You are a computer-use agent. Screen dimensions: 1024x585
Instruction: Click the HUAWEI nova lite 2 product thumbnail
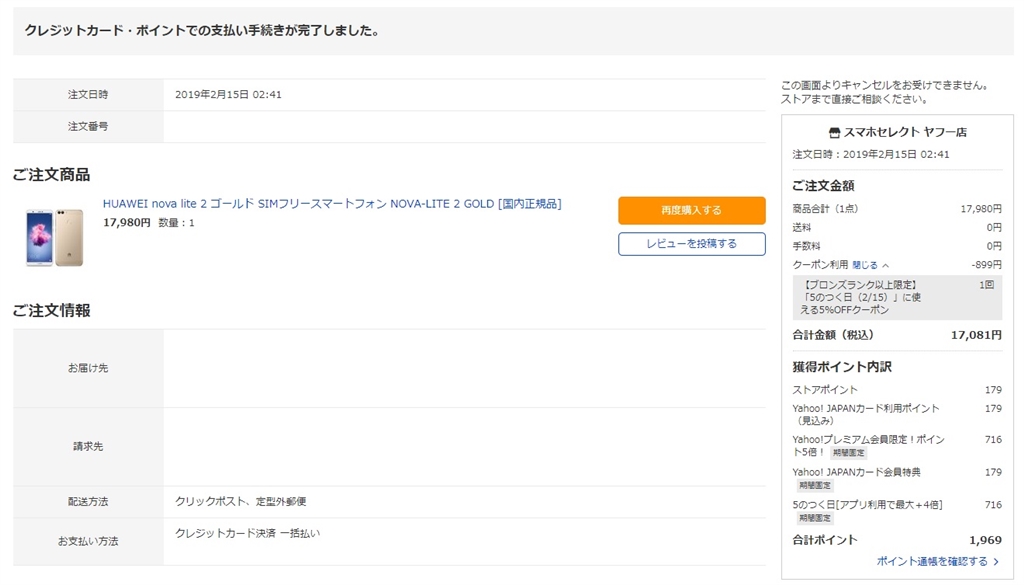54,238
